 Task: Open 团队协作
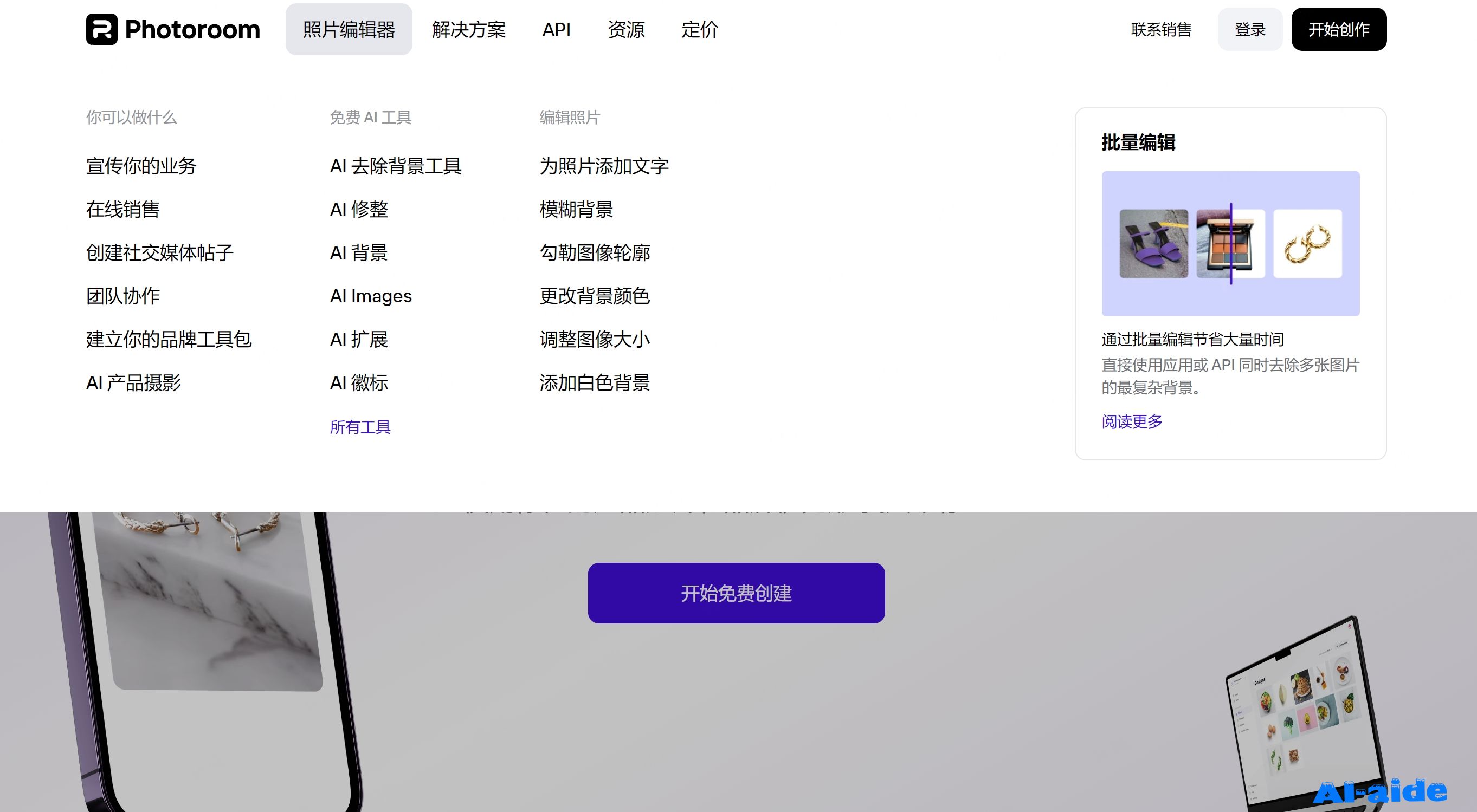click(x=122, y=296)
